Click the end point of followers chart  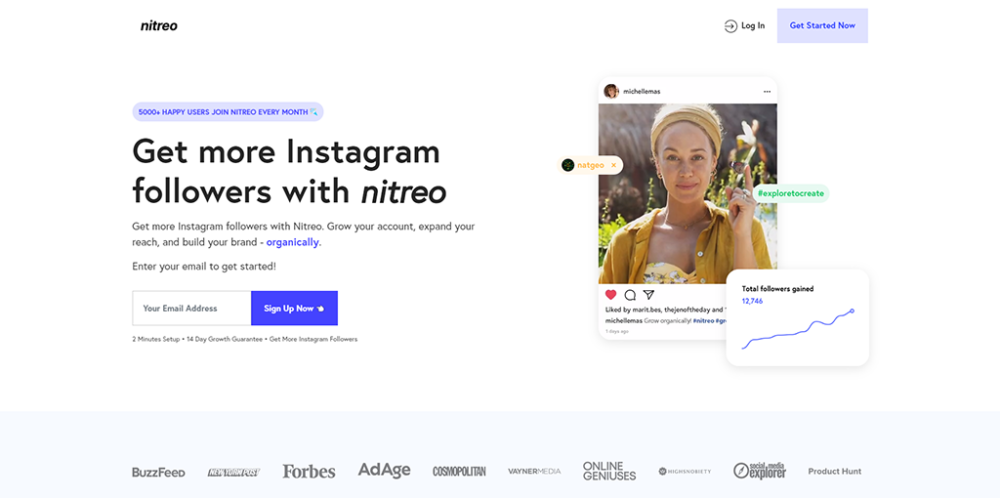click(852, 311)
